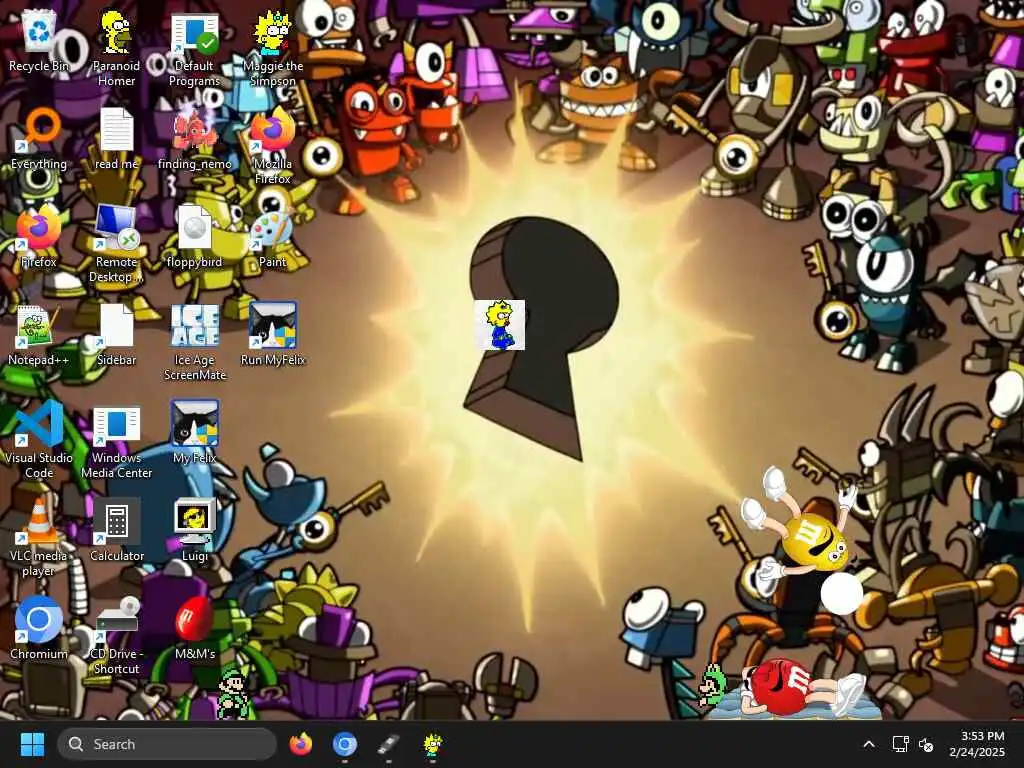The width and height of the screenshot is (1024, 768).
Task: Open the Windows Start menu
Action: (x=32, y=744)
